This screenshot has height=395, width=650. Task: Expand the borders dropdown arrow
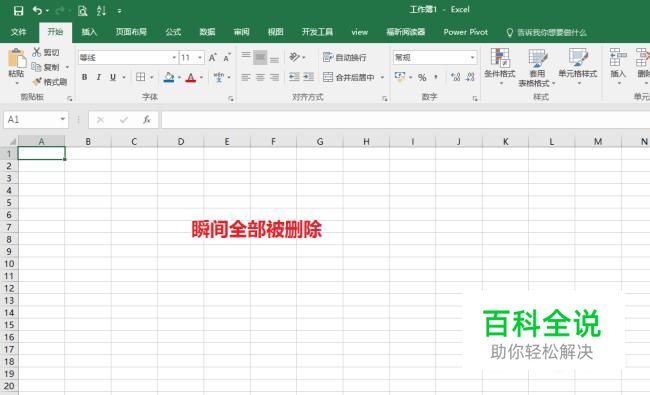tap(152, 78)
